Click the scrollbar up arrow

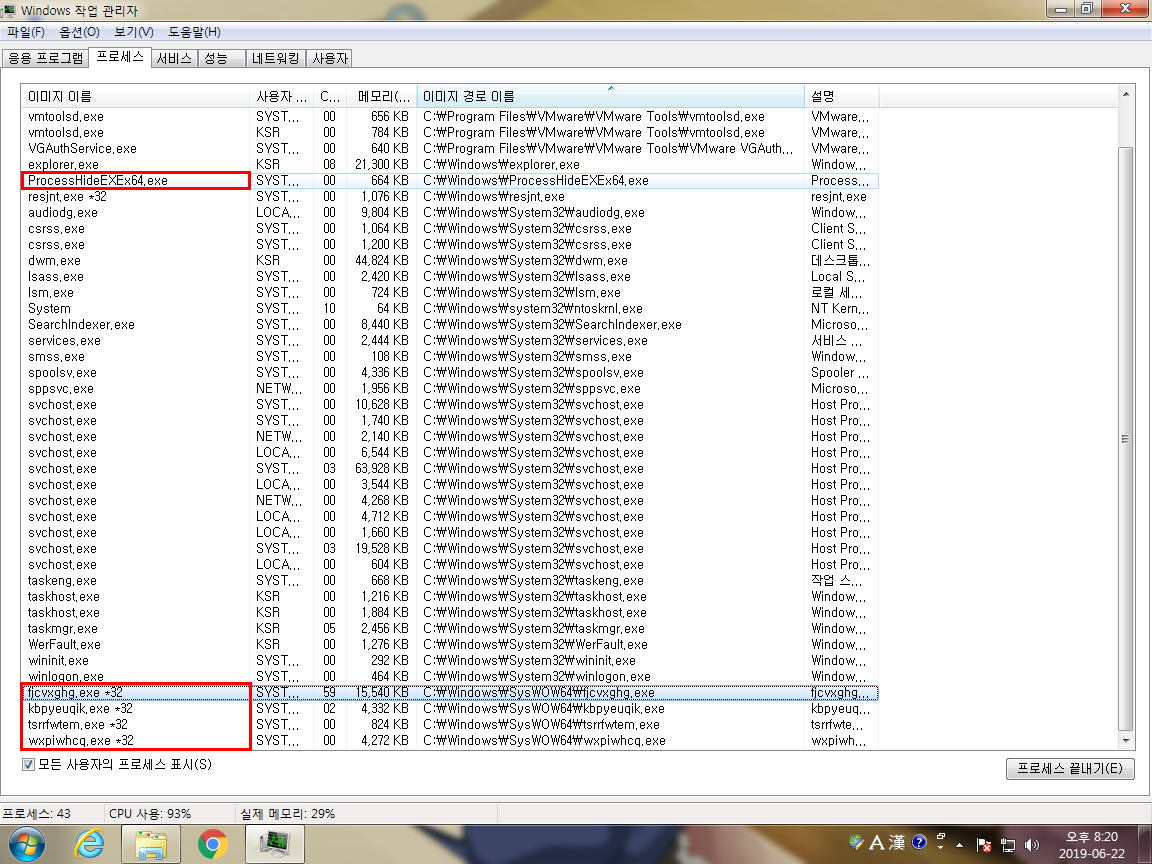[1125, 94]
